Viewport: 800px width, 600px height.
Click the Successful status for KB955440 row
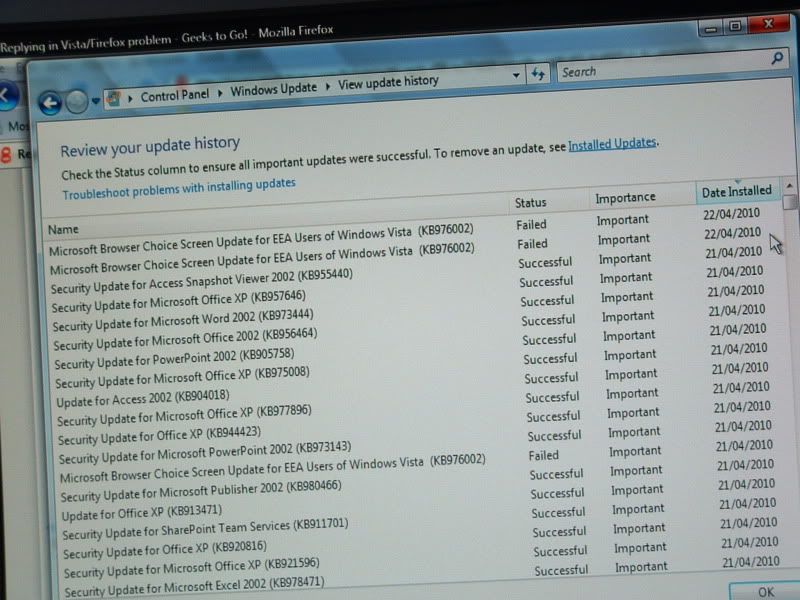click(x=545, y=263)
